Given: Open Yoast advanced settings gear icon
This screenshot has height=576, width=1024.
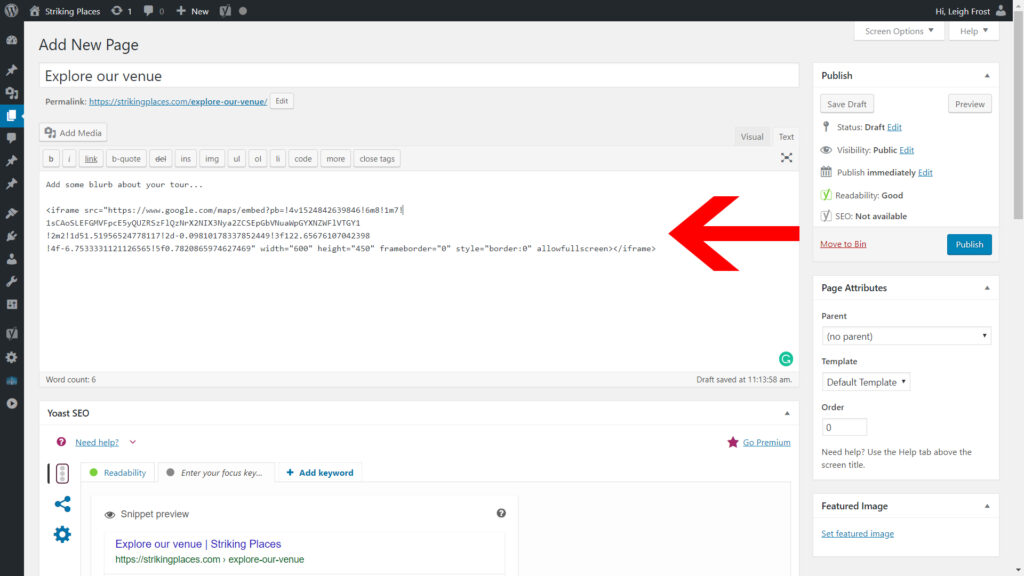Looking at the screenshot, I should 62,534.
